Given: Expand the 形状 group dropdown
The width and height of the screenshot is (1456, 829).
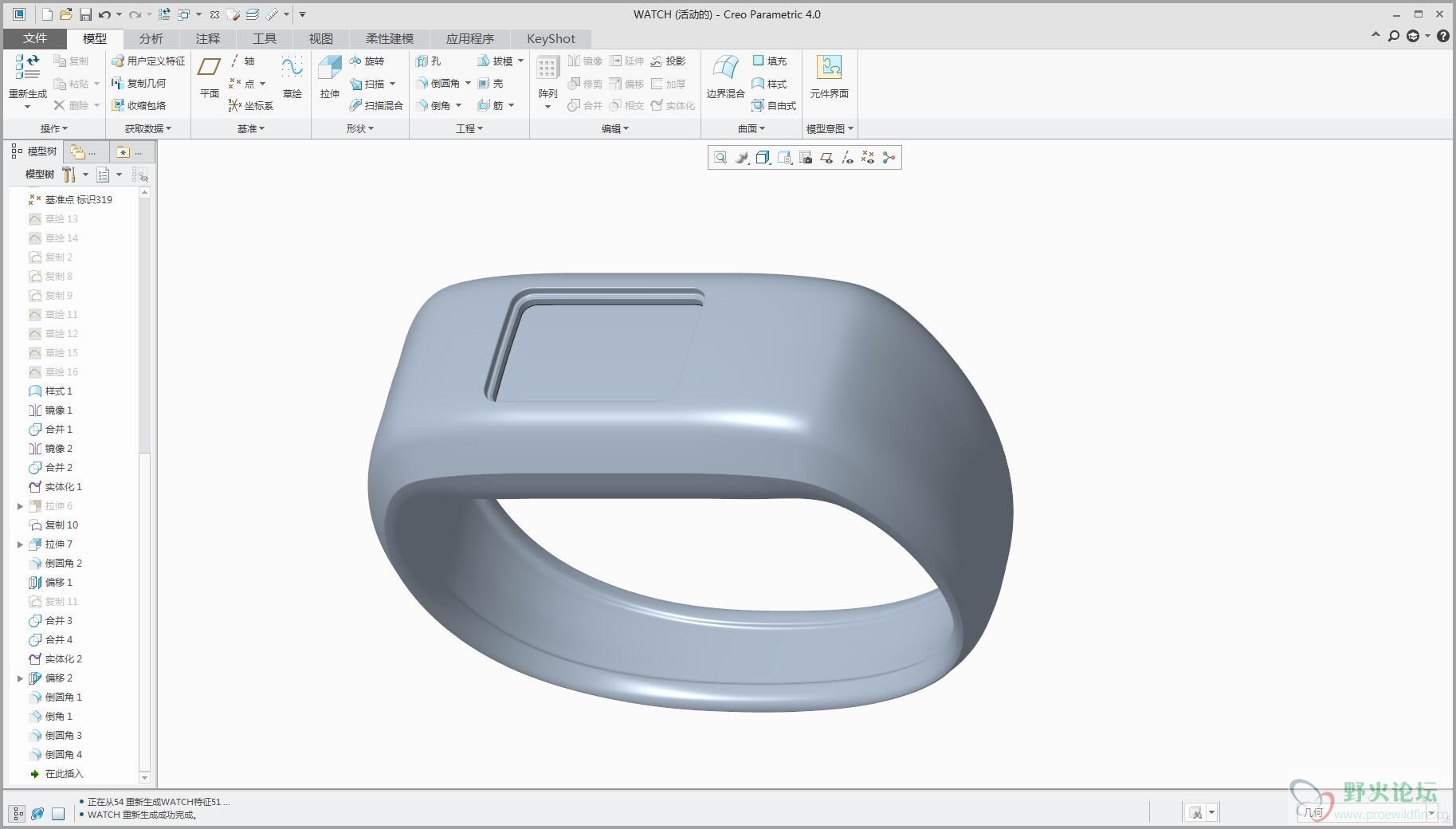Looking at the screenshot, I should pos(360,128).
